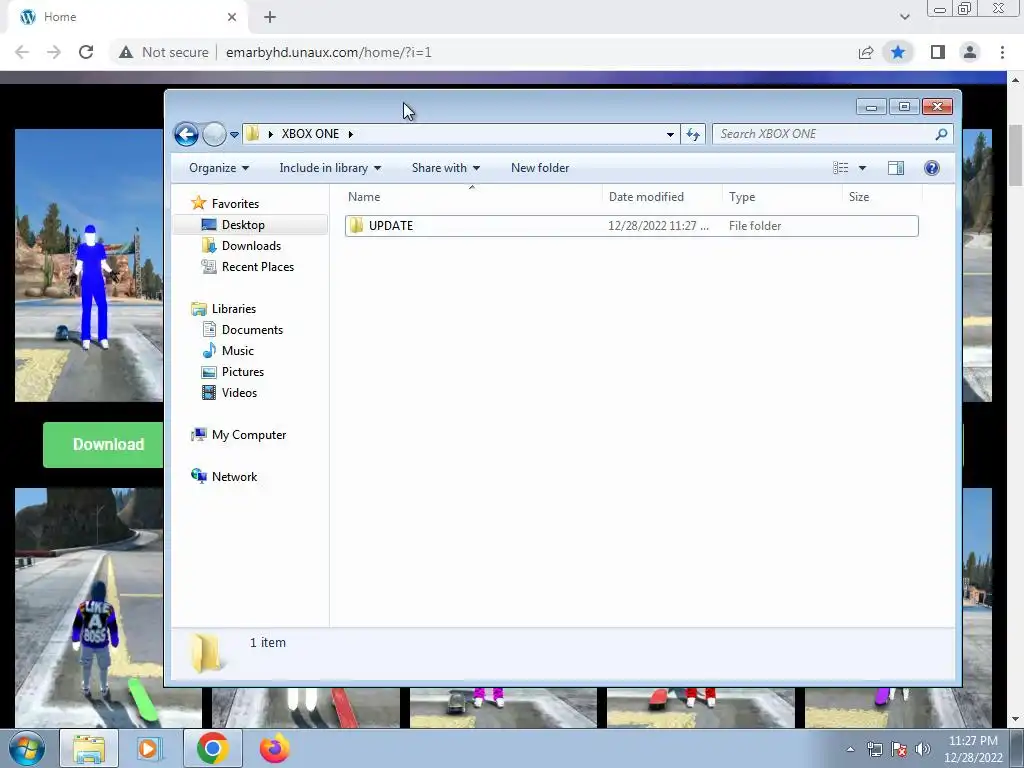Open Explorer help question-mark icon
Viewport: 1024px width, 768px height.
(x=932, y=168)
